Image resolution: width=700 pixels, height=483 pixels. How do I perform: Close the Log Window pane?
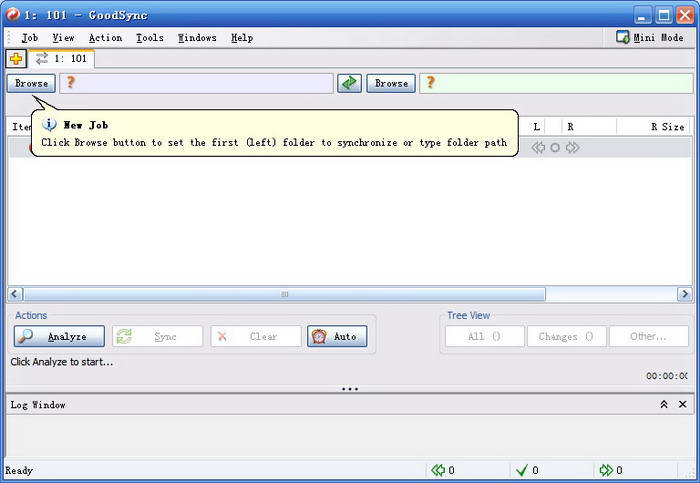pyautogui.click(x=683, y=404)
